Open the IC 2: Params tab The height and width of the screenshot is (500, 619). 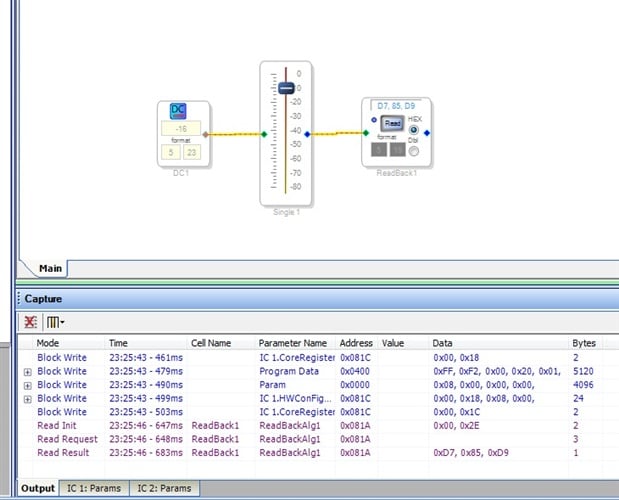click(164, 488)
